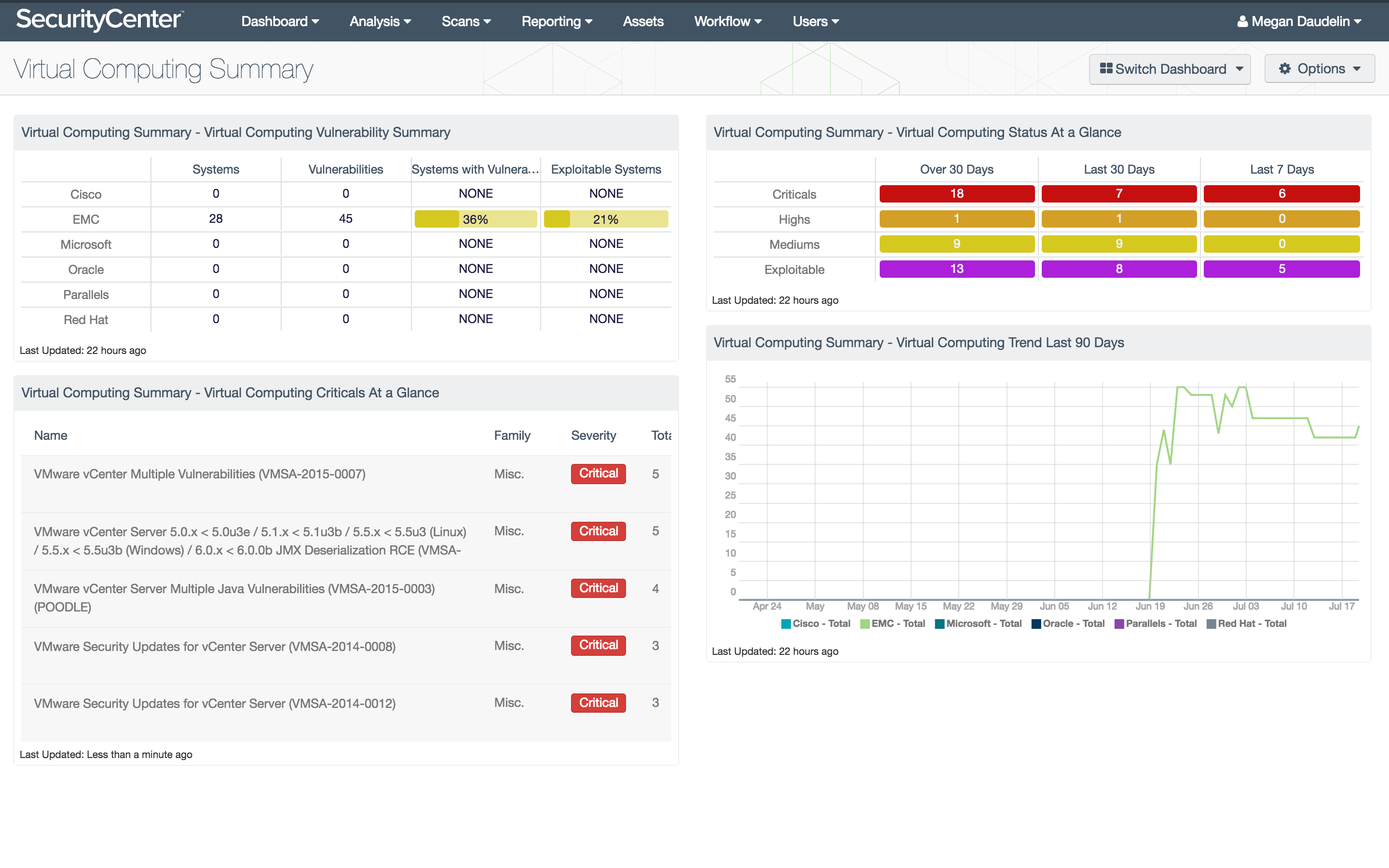Open the Switch Dashboard dropdown
Image resolution: width=1389 pixels, height=868 pixels.
point(1170,69)
